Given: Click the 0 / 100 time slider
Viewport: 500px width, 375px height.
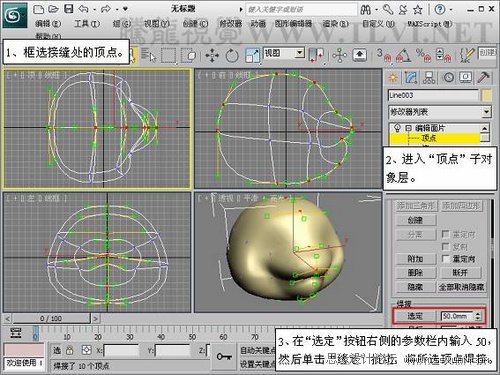Looking at the screenshot, I should 51,319.
